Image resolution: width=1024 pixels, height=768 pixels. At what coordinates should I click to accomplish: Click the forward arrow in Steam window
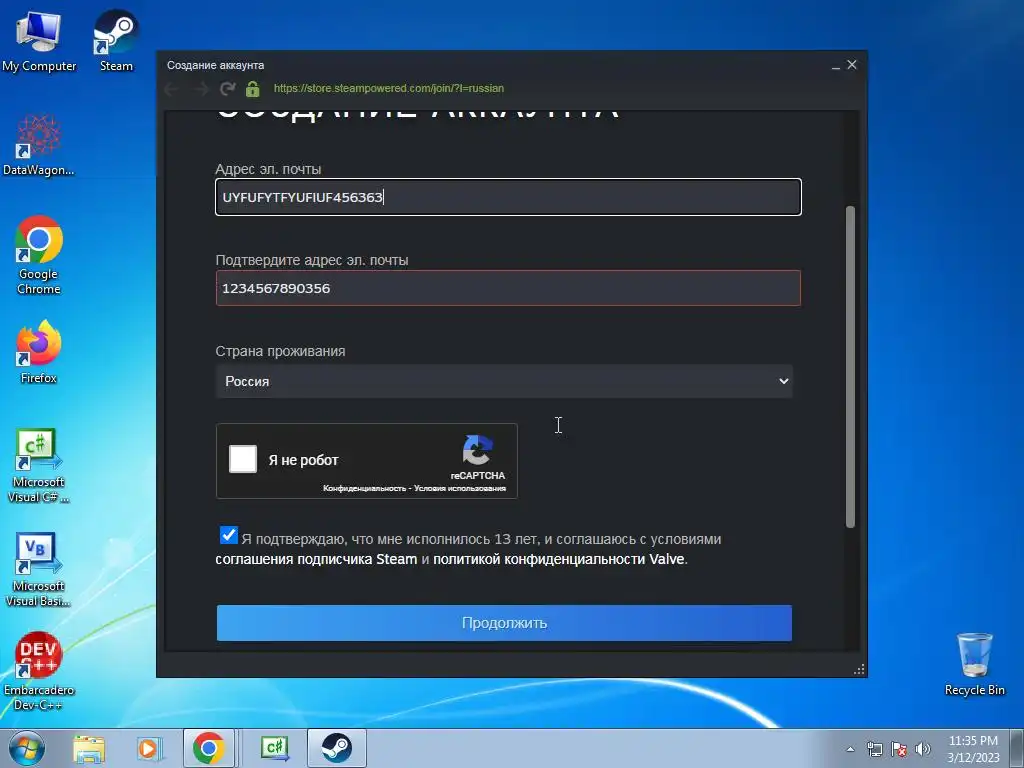[x=200, y=89]
